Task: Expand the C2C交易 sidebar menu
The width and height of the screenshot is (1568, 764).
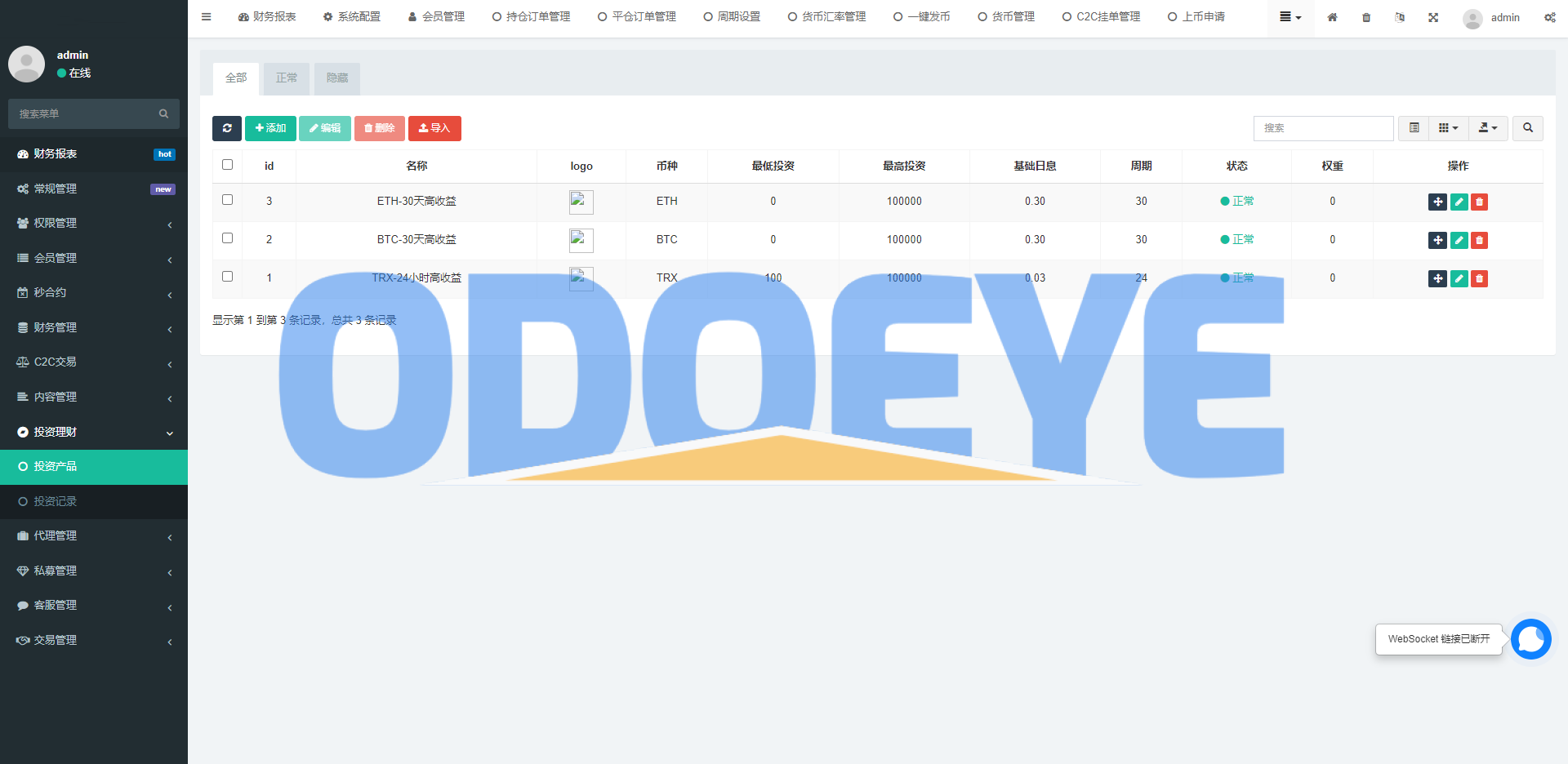Action: point(94,362)
